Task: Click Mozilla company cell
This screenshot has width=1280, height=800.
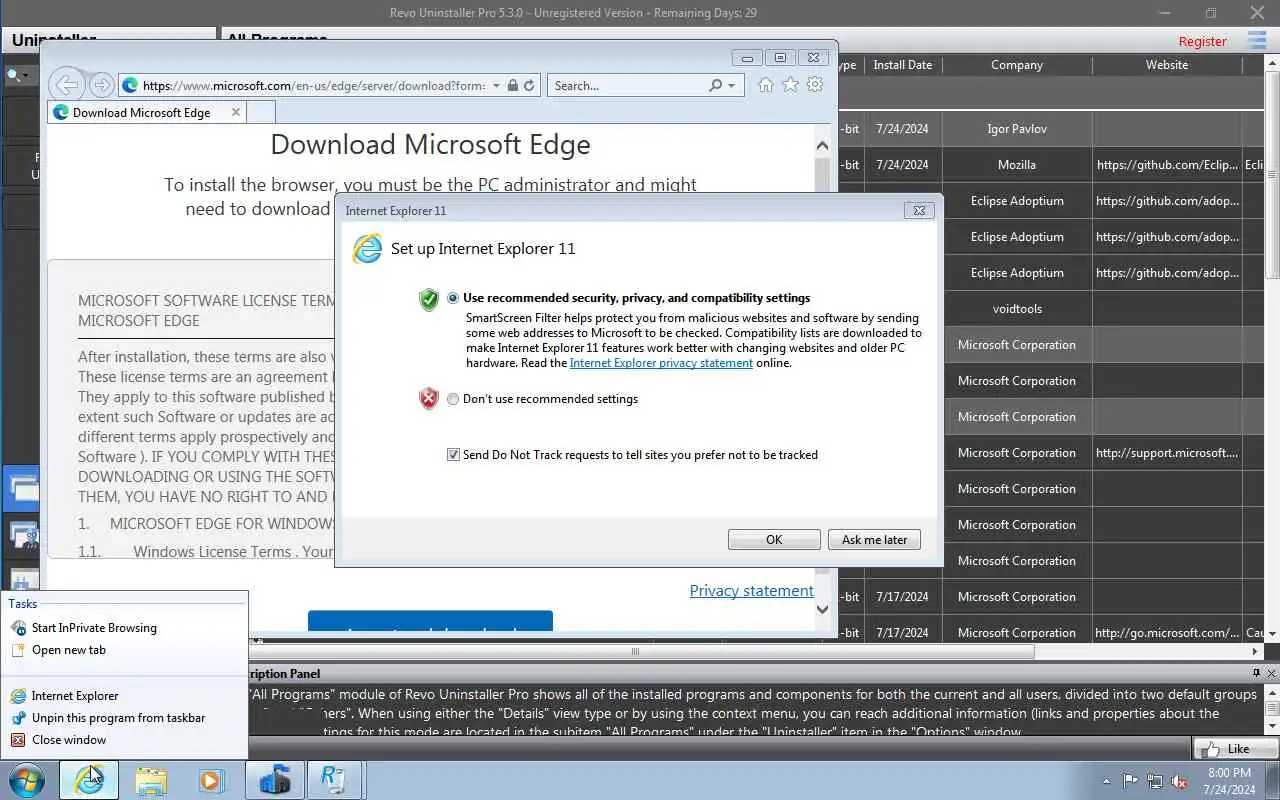Action: pos(1017,165)
